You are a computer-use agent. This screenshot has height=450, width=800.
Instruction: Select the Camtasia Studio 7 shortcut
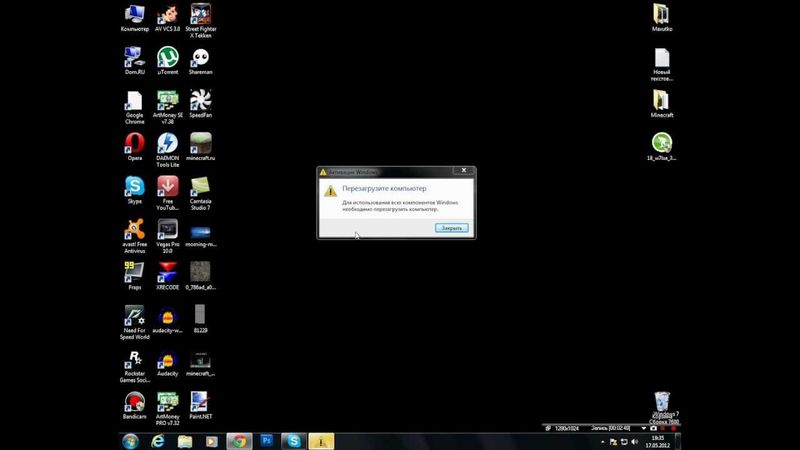pyautogui.click(x=201, y=193)
